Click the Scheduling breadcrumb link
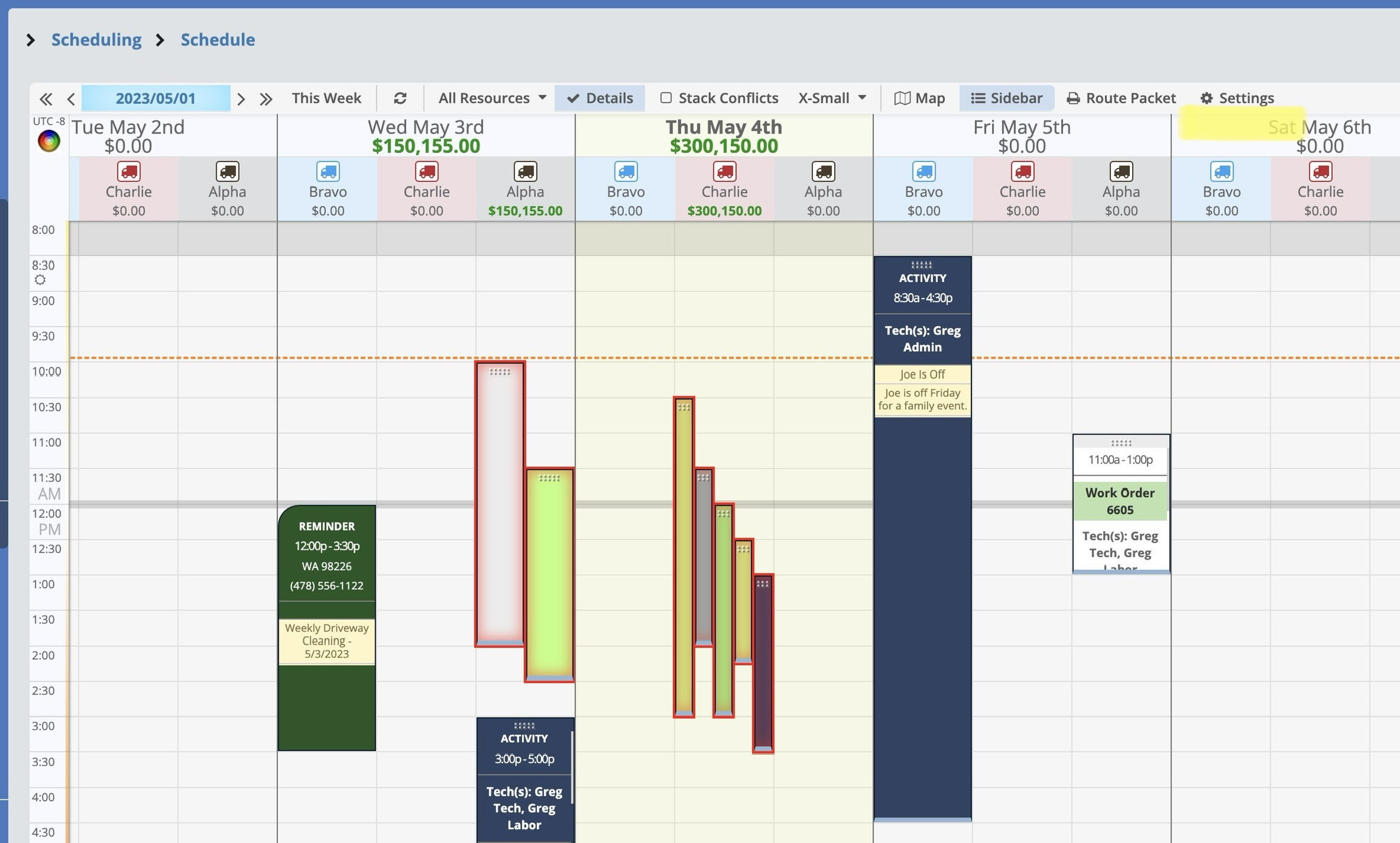Viewport: 1400px width, 843px height. click(x=96, y=40)
